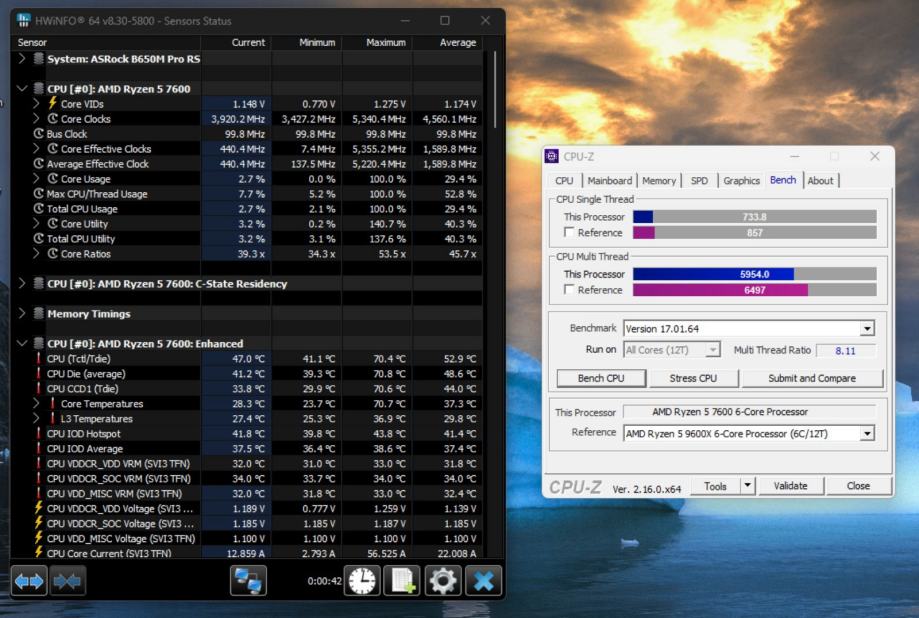Click the expand columns double-arrow icon
The height and width of the screenshot is (618, 919).
(x=29, y=580)
